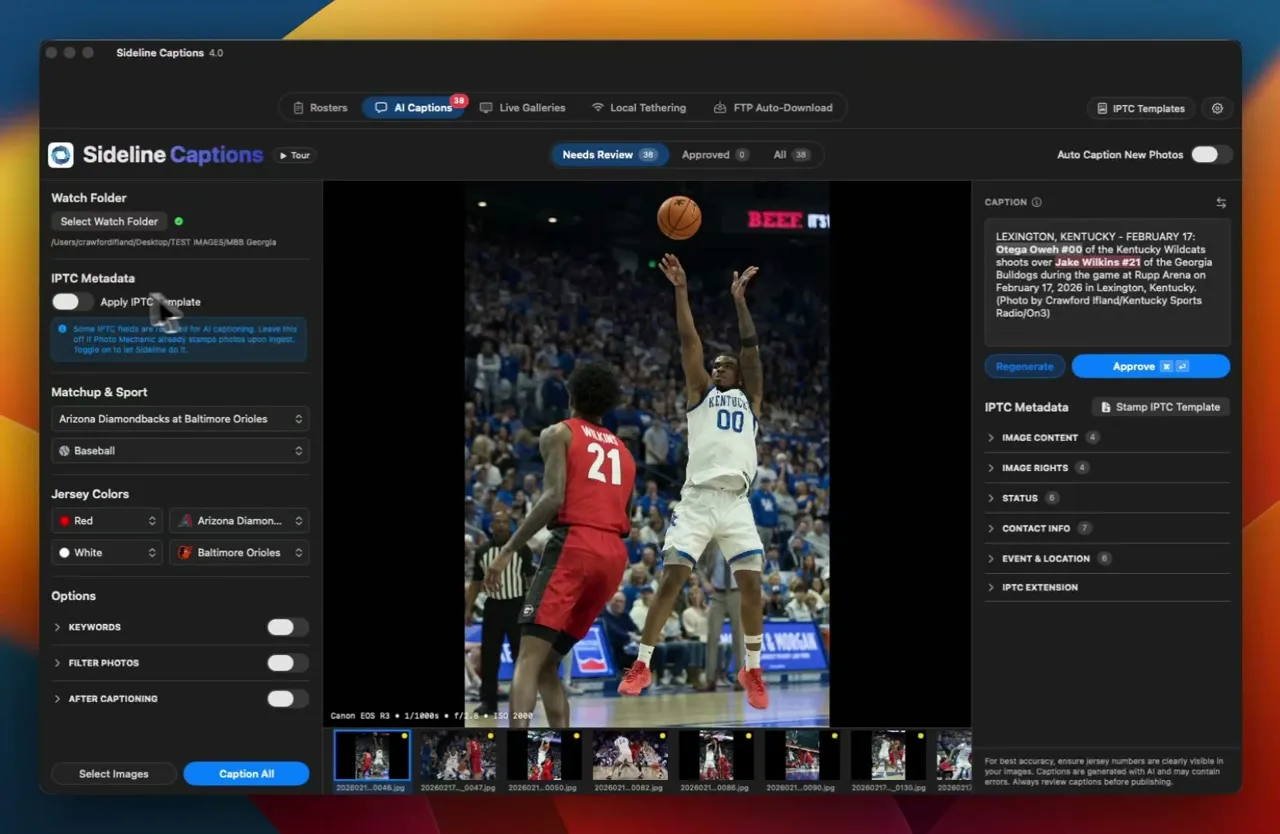Toggle the After Captioning switch
Image resolution: width=1280 pixels, height=834 pixels.
tap(287, 699)
